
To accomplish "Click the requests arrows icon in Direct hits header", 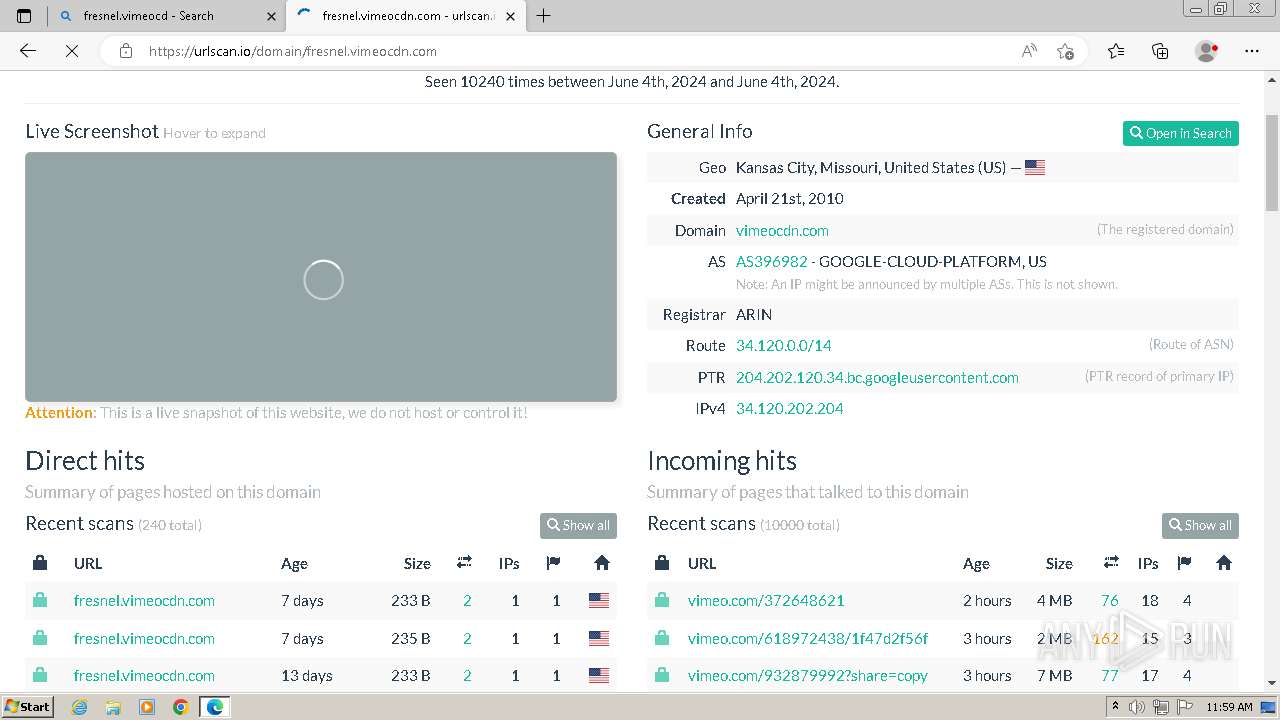I will [464, 563].
